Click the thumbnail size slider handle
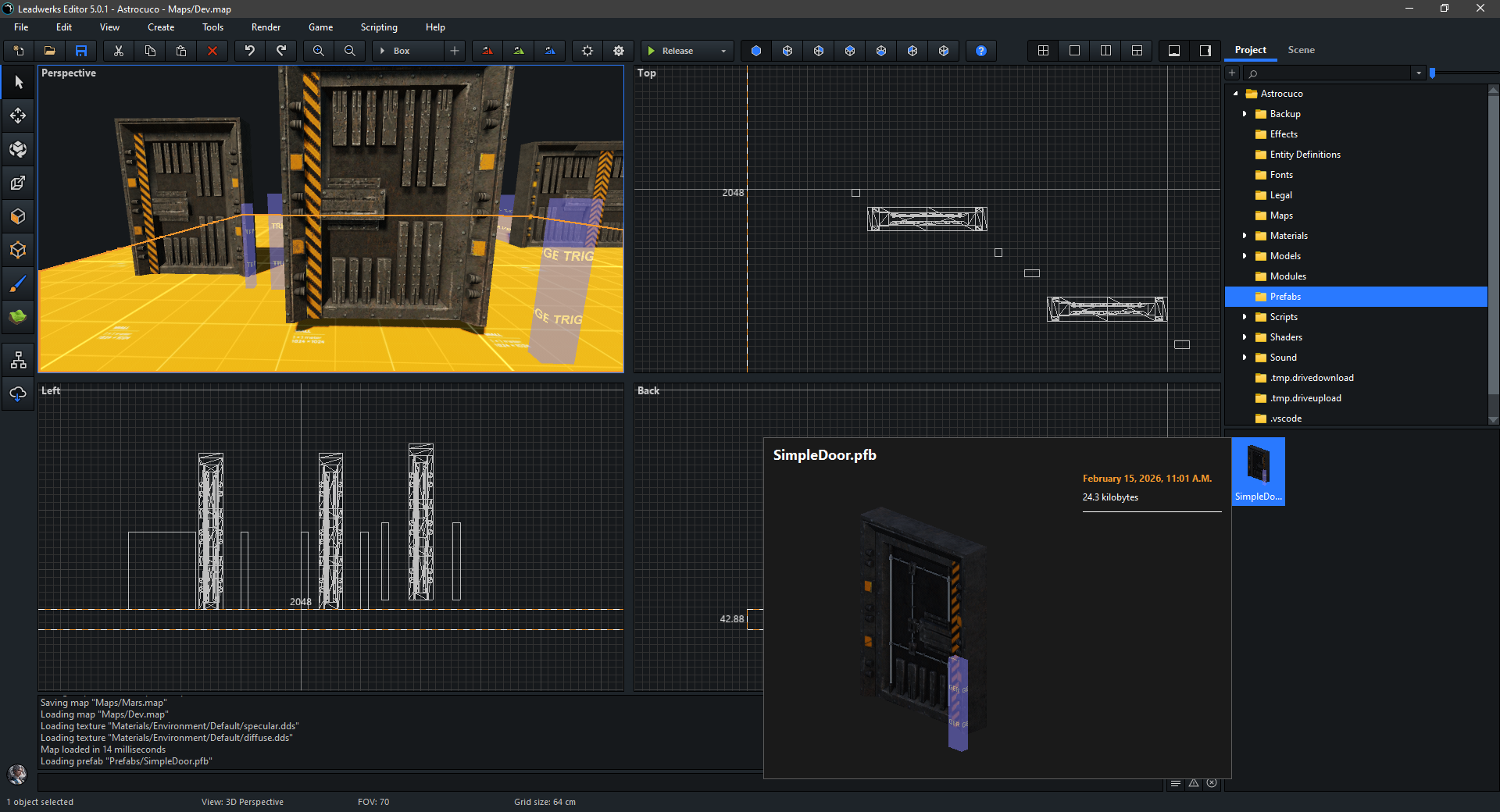 tap(1433, 73)
